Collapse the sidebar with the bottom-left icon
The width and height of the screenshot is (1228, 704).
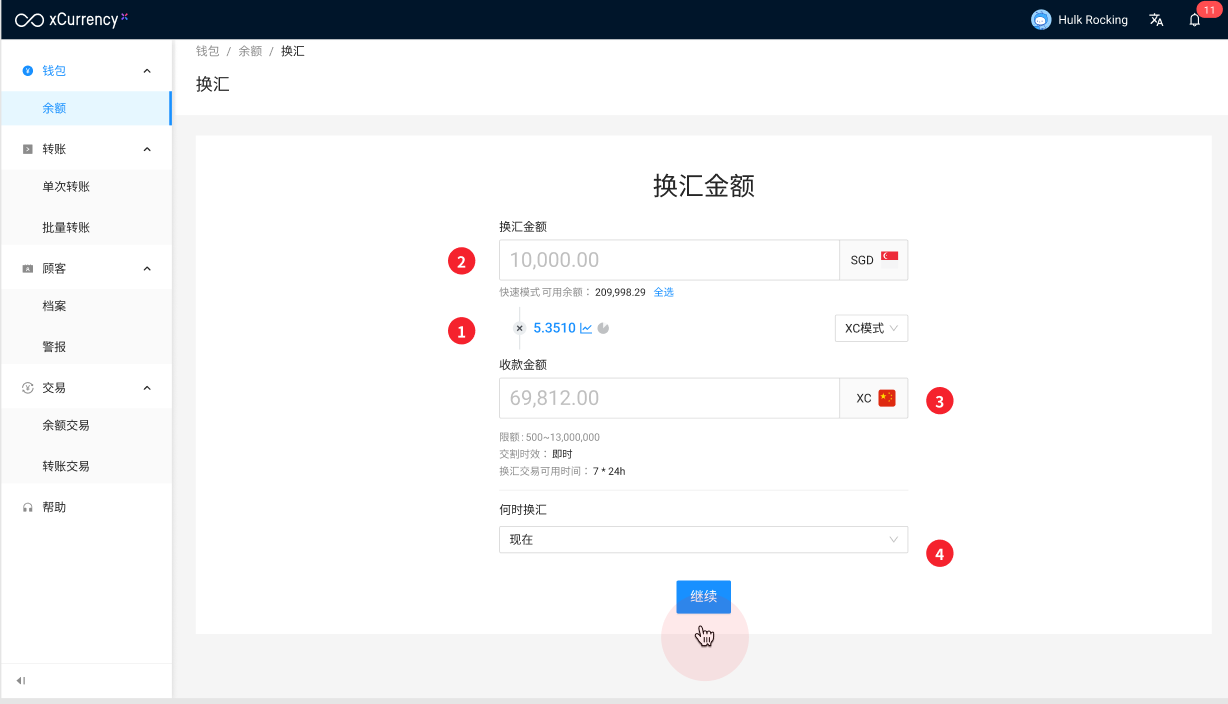click(21, 681)
